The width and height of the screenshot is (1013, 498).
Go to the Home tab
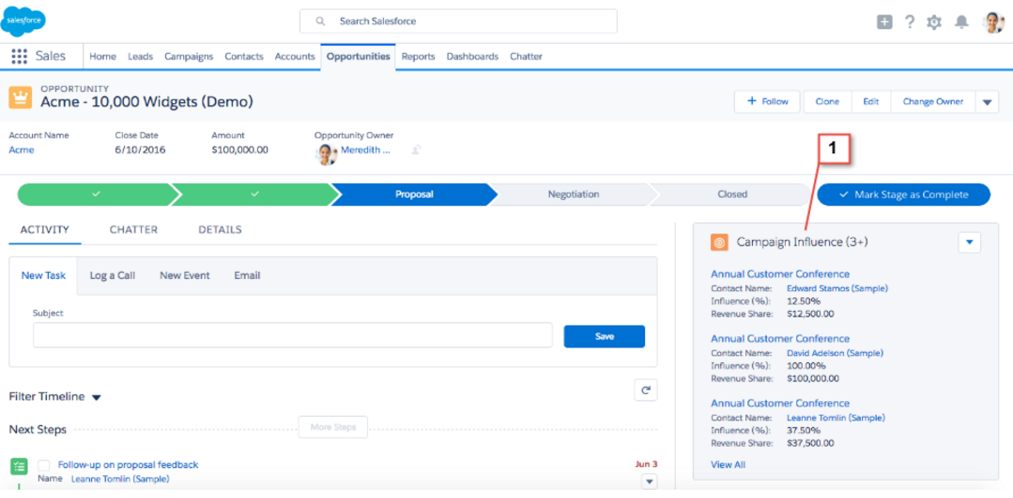103,56
